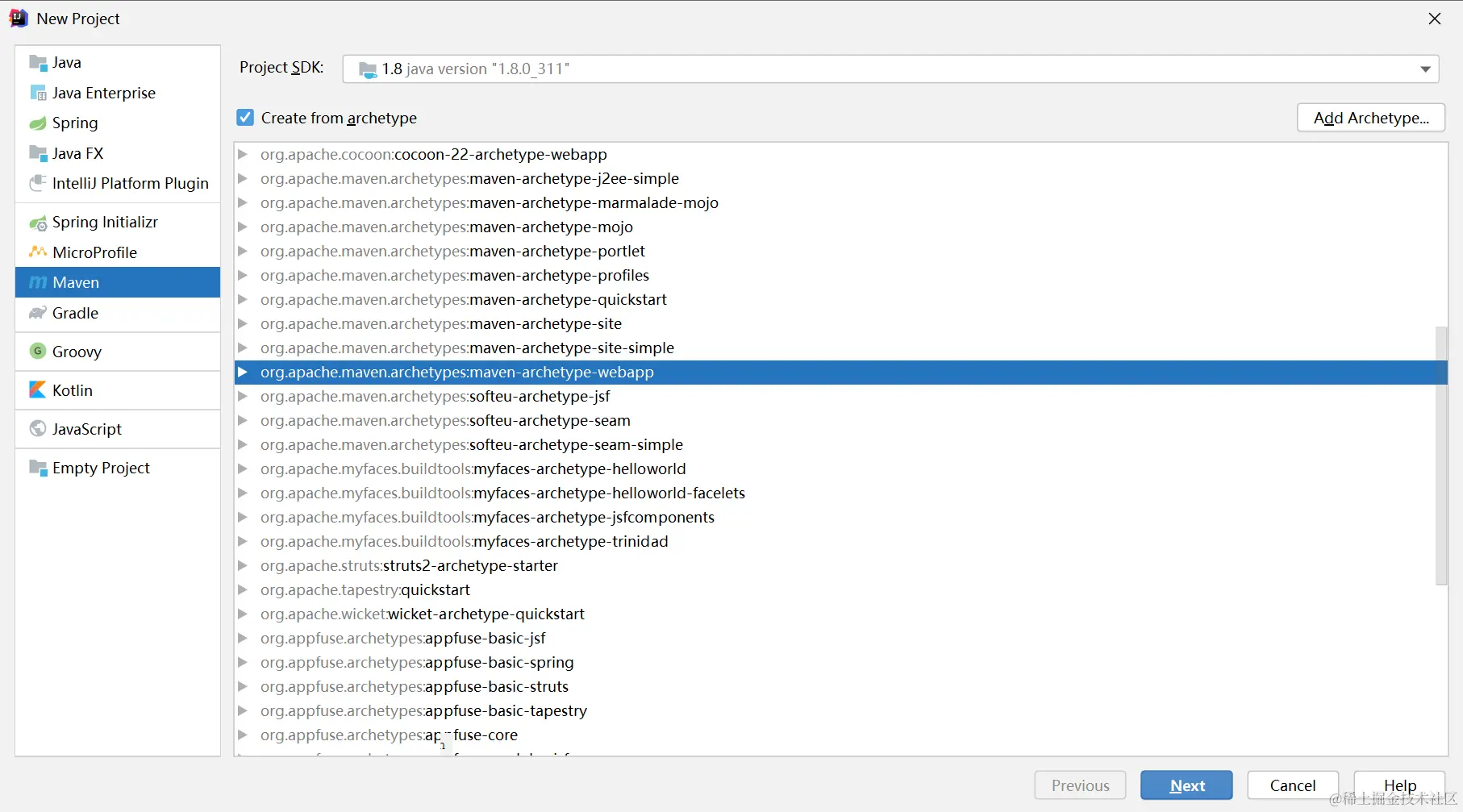
Task: Choose Groovy project type
Action: [x=118, y=352]
